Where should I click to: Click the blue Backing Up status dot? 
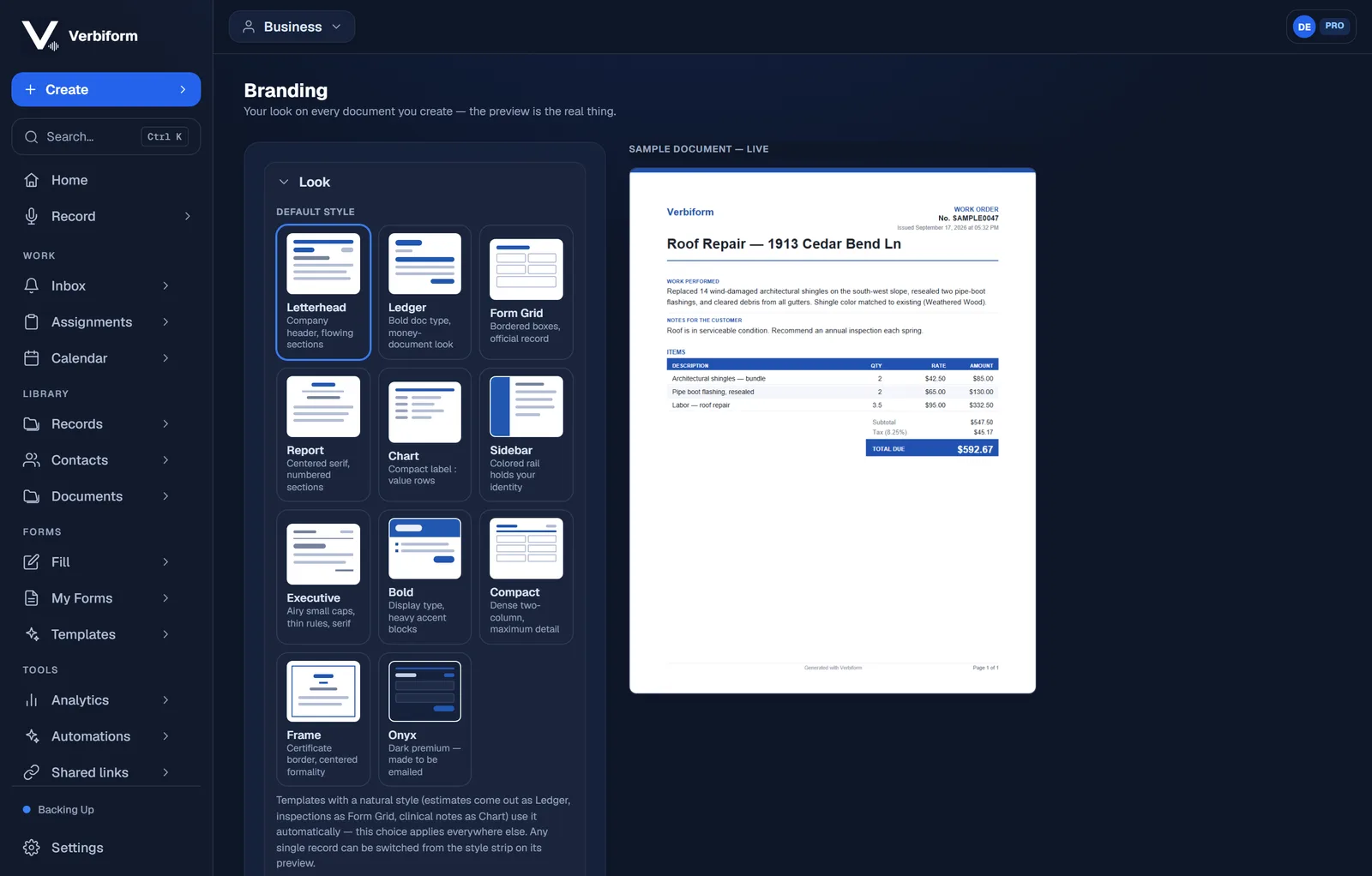pos(27,809)
